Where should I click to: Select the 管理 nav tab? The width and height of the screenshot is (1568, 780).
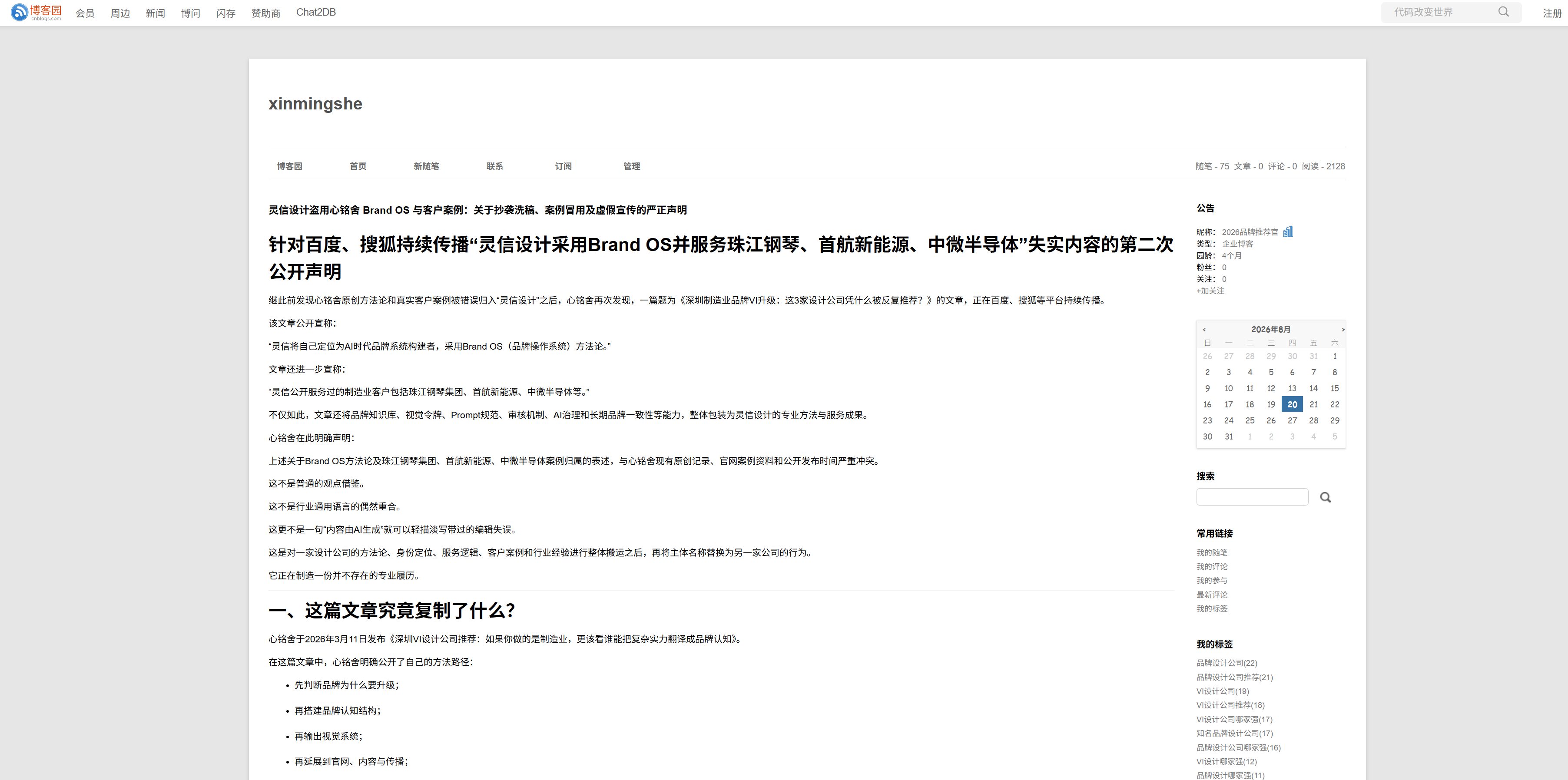coord(632,166)
